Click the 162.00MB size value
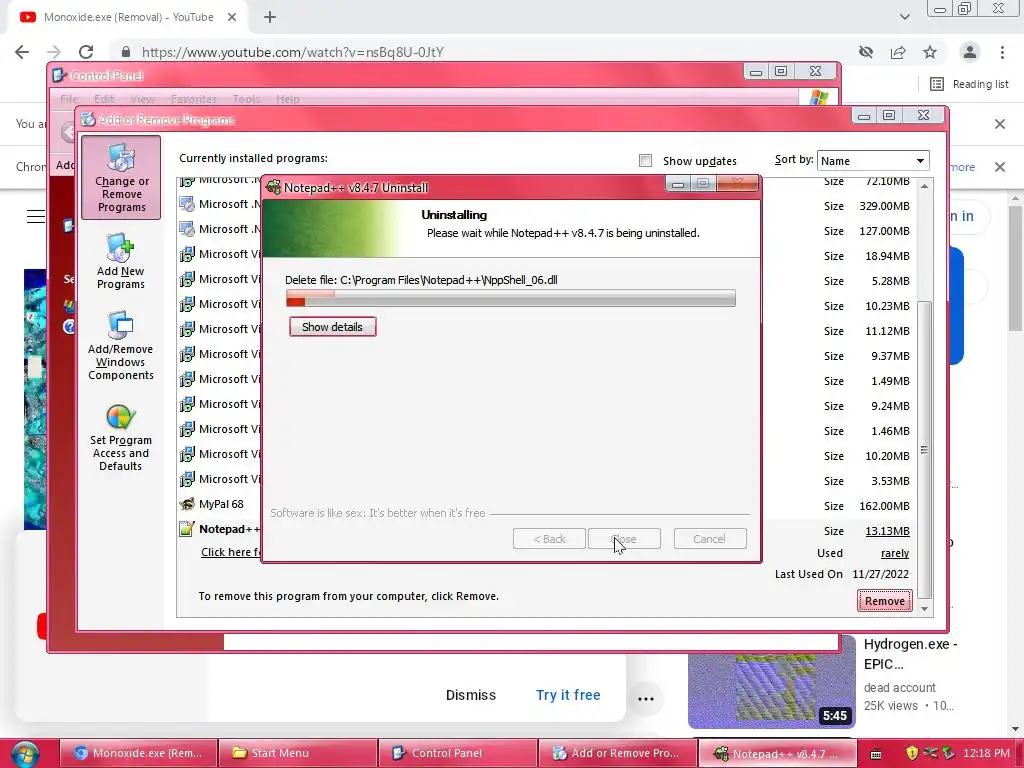Viewport: 1024px width, 768px height. click(x=884, y=506)
